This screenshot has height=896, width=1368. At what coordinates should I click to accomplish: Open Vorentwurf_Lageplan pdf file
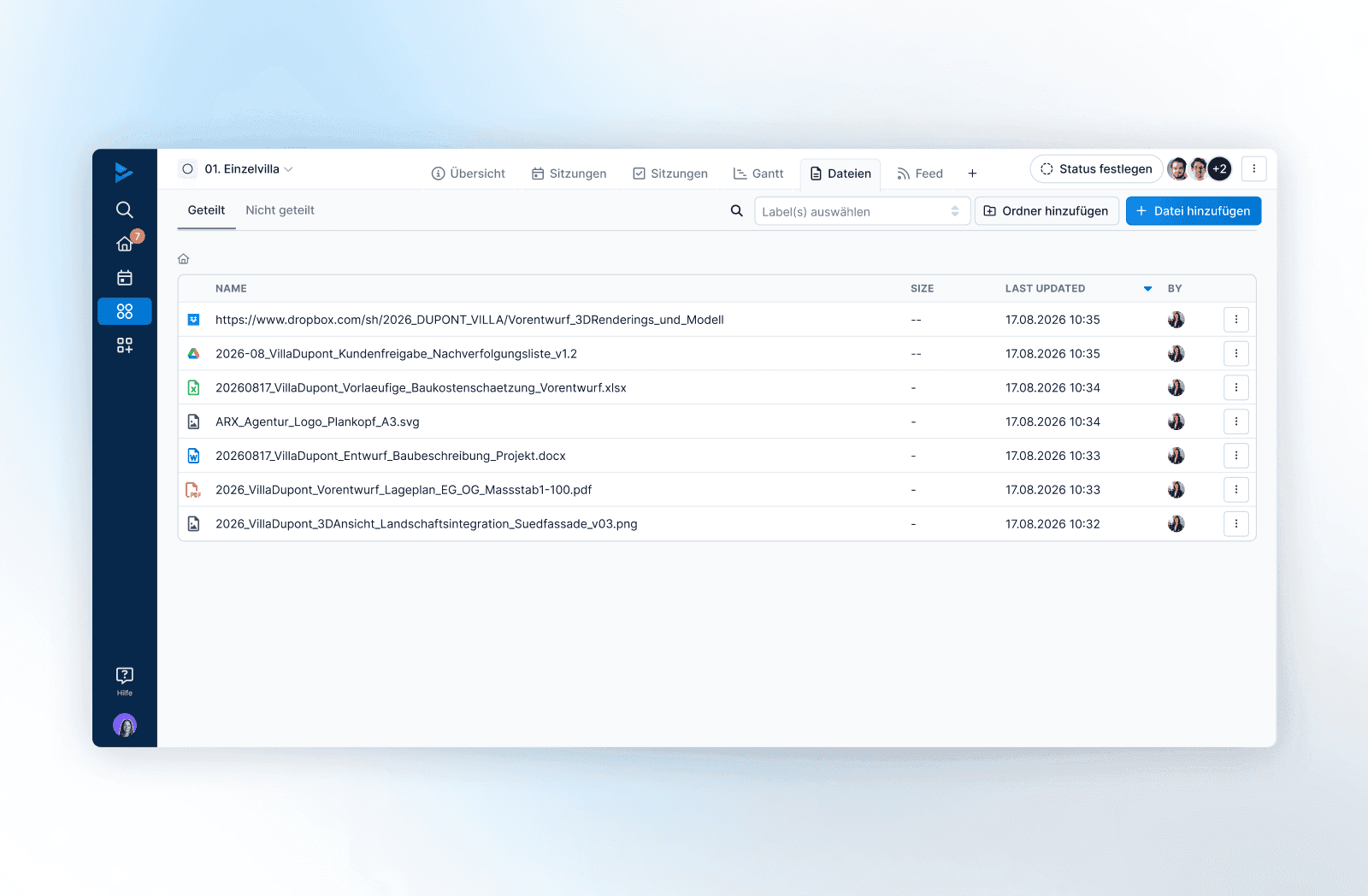404,490
